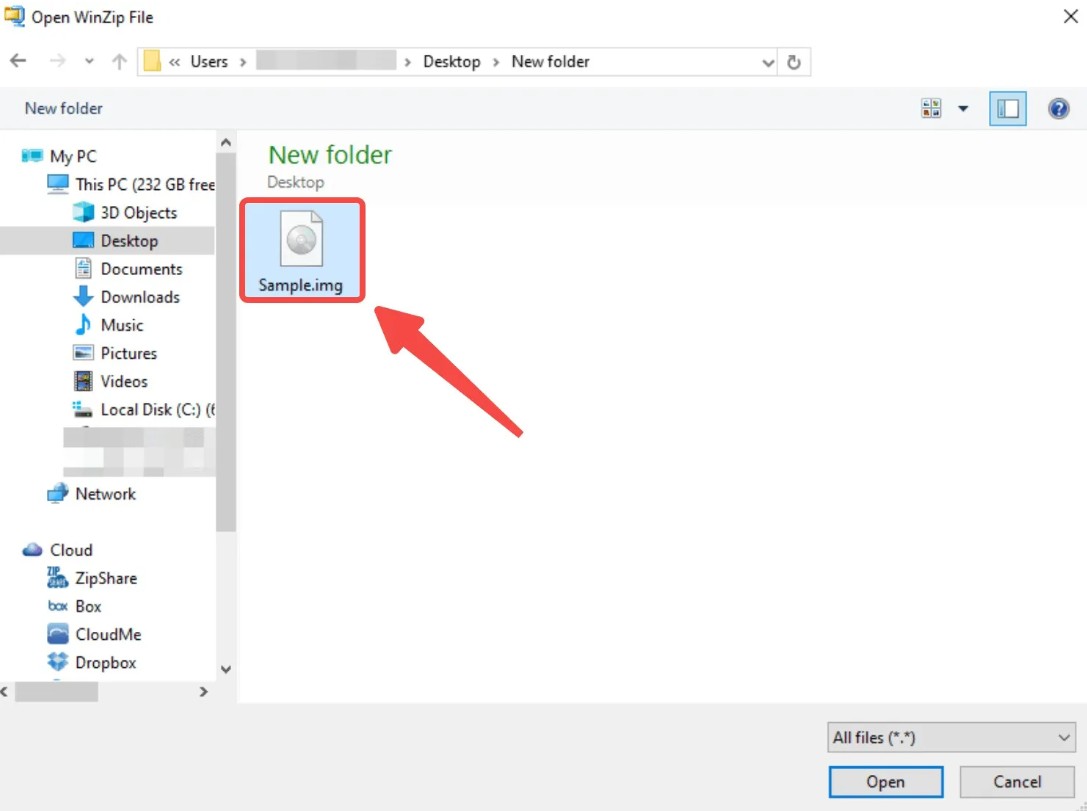Click Desktop in the address path
This screenshot has height=811, width=1087.
451,62
